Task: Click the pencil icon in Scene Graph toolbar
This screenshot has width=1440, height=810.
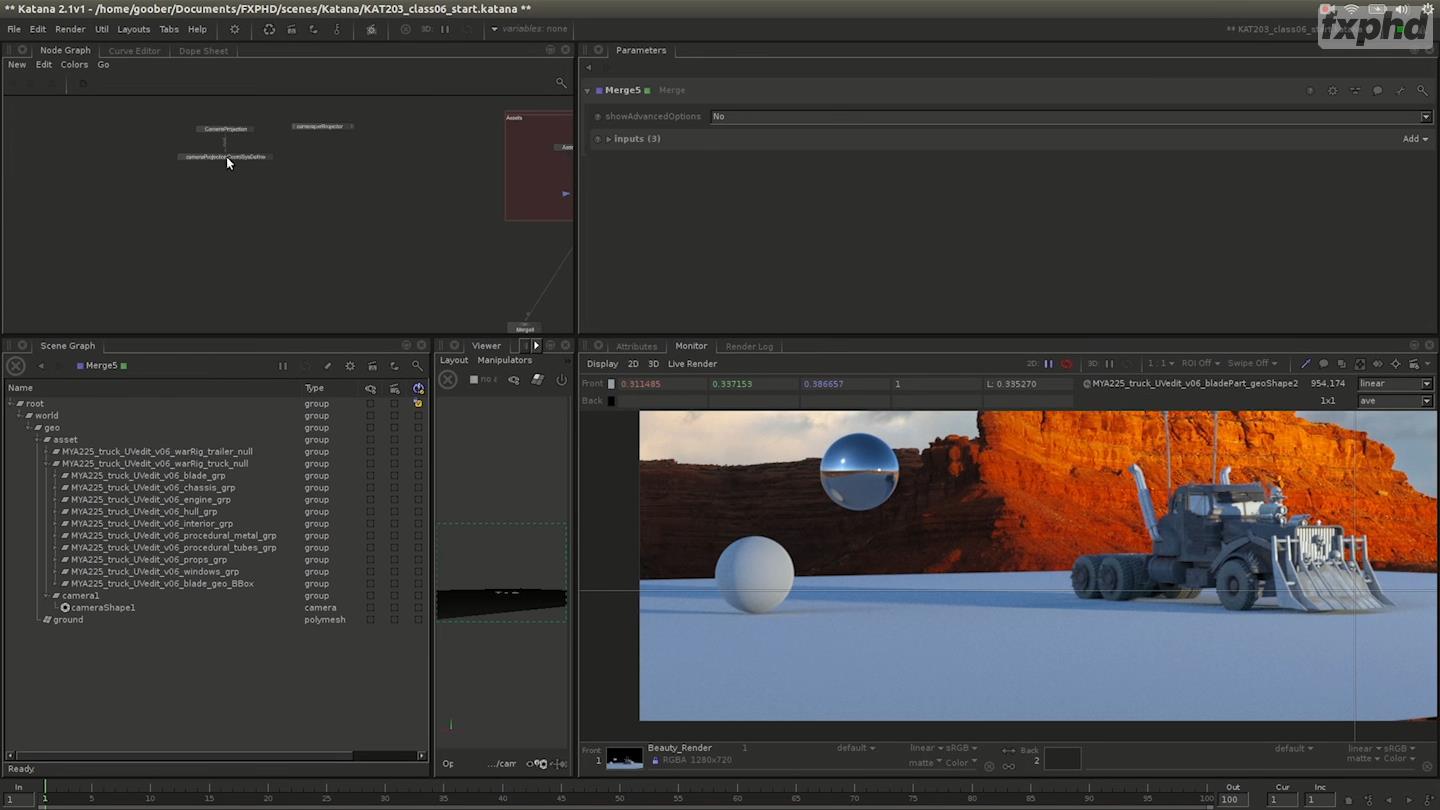Action: 327,366
